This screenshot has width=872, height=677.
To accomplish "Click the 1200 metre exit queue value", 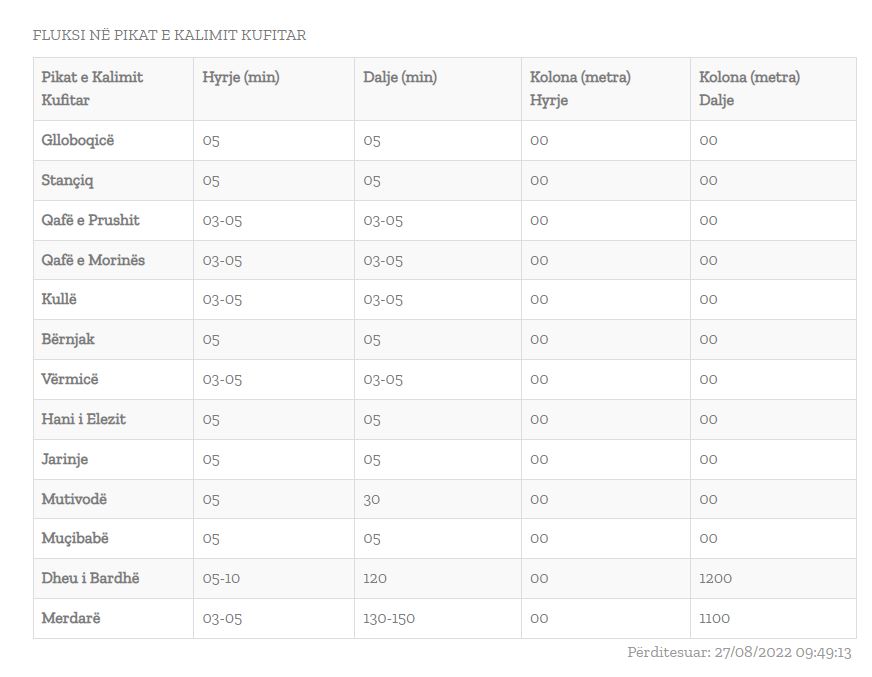I will click(x=716, y=578).
